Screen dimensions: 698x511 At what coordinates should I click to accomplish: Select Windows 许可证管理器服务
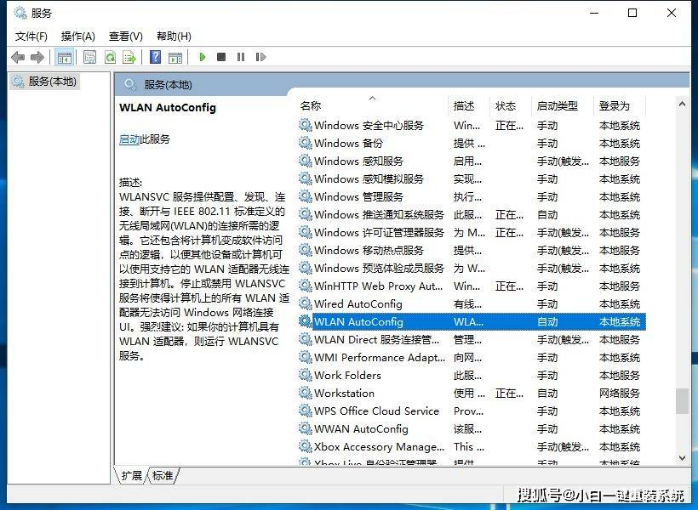click(x=471, y=232)
